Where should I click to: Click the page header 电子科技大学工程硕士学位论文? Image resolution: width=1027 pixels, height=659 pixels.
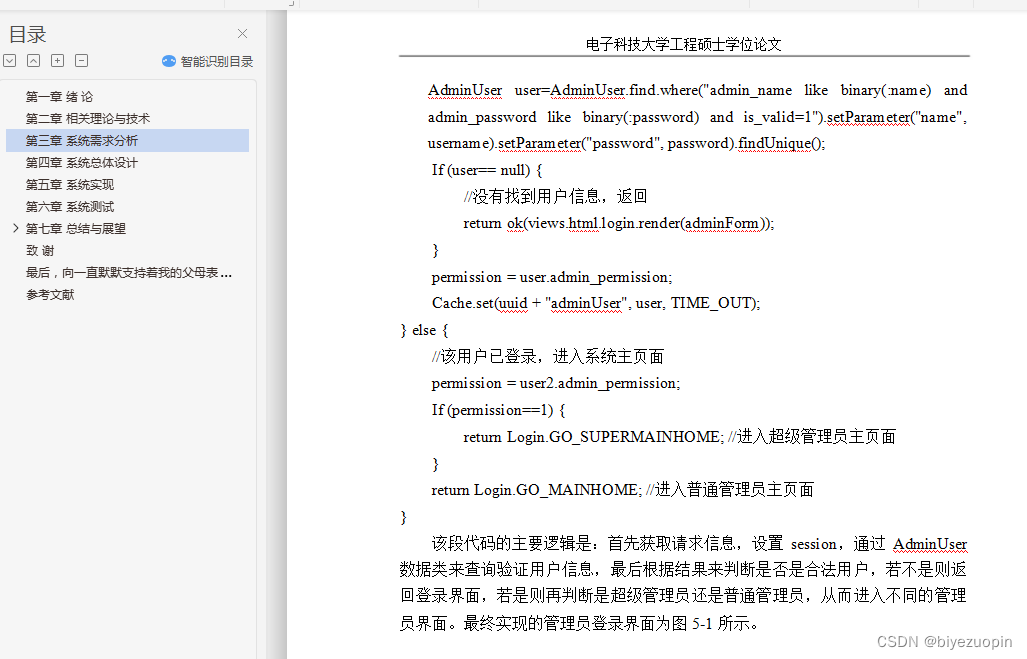point(684,45)
